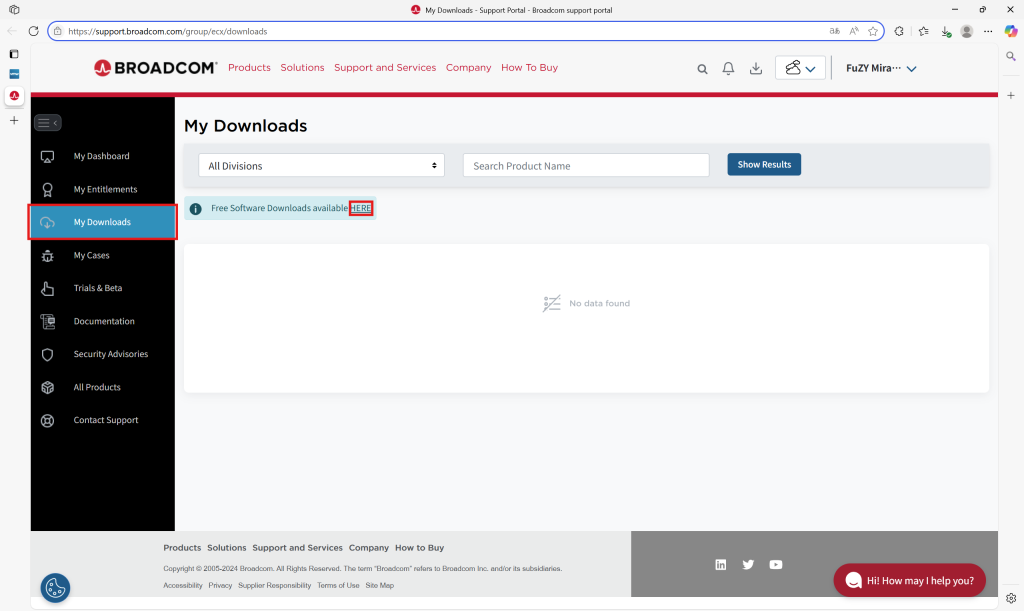Open the Terms of Use footer link

338,586
